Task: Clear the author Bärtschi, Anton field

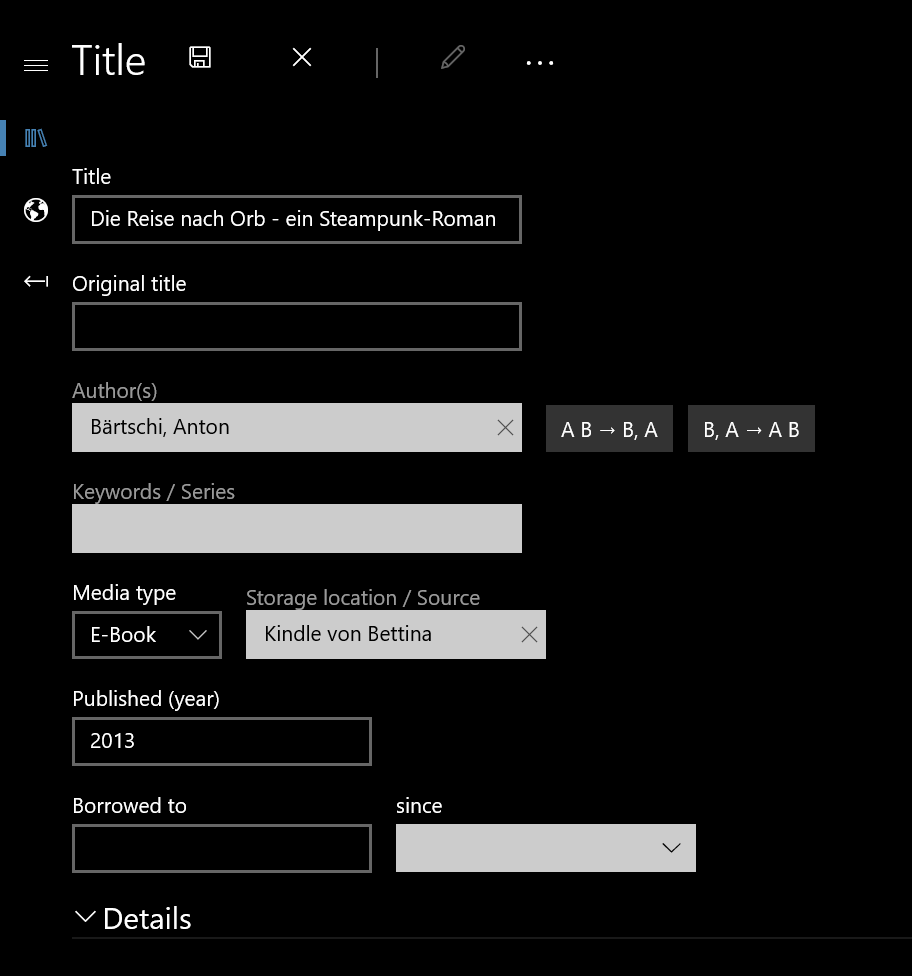Action: [x=505, y=428]
